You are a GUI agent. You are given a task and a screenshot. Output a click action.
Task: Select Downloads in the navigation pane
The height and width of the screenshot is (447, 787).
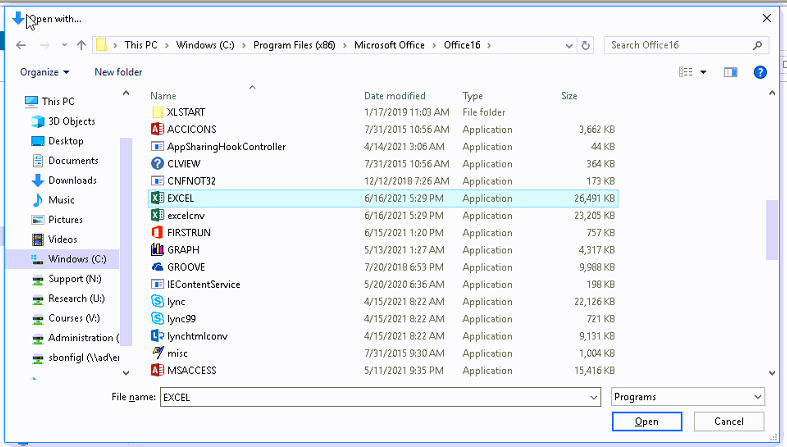click(72, 180)
